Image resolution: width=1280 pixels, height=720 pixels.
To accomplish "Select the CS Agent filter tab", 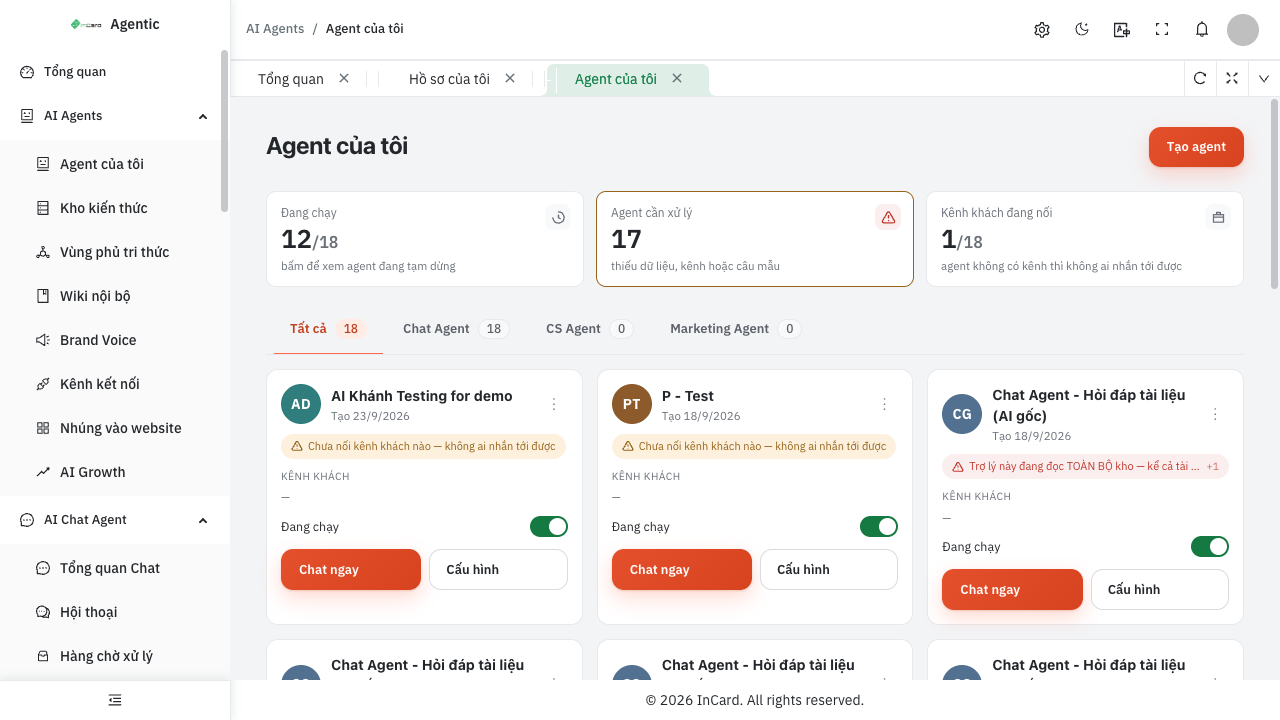I will tap(590, 329).
